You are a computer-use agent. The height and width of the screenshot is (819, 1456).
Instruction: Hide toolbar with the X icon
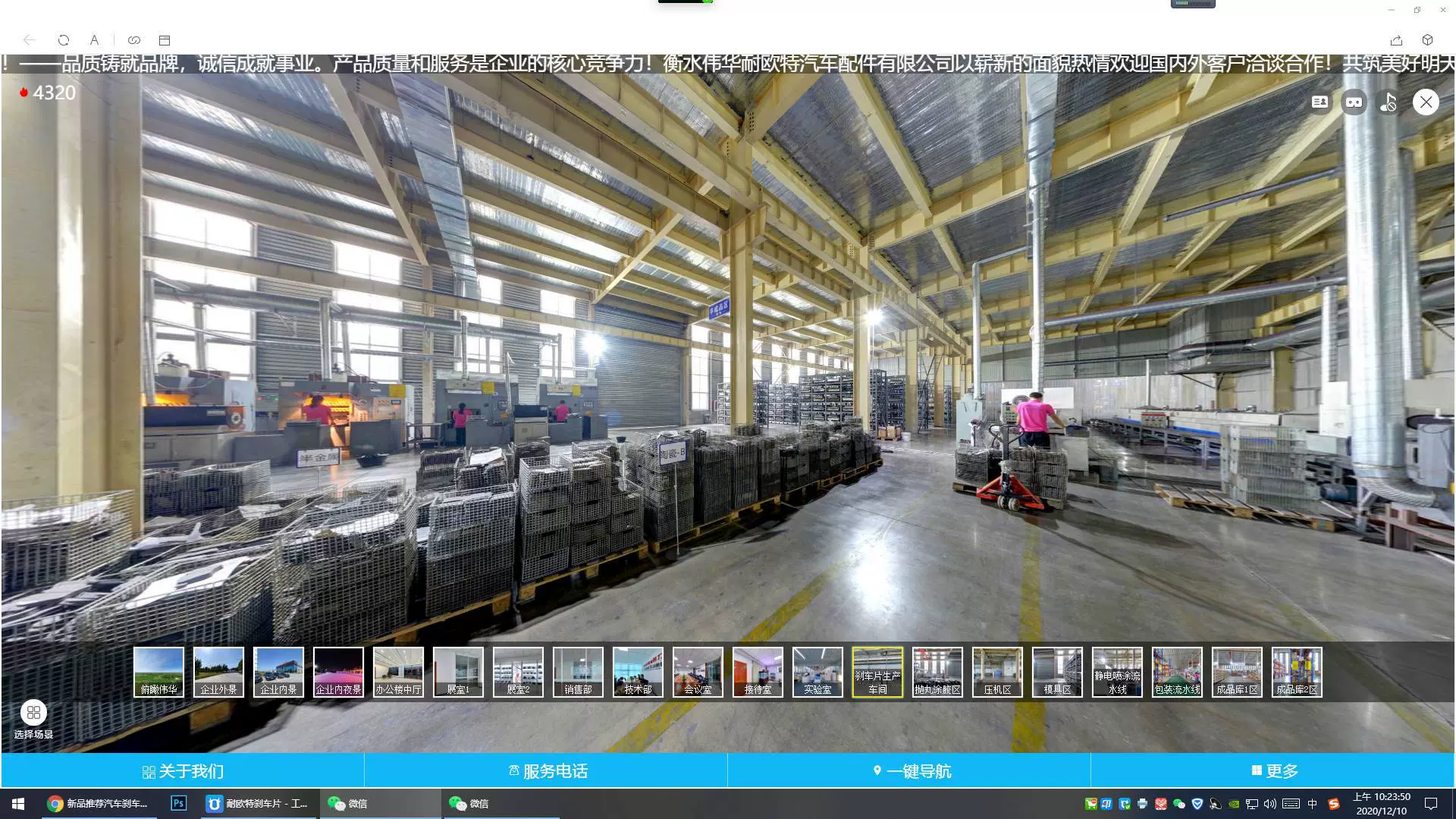point(1426,102)
